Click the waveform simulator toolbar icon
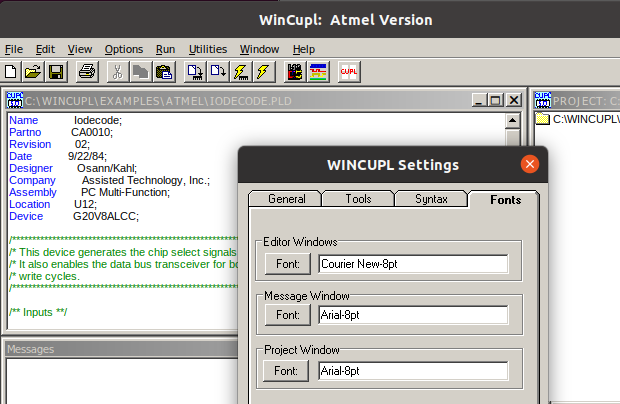620x404 pixels. pos(317,72)
